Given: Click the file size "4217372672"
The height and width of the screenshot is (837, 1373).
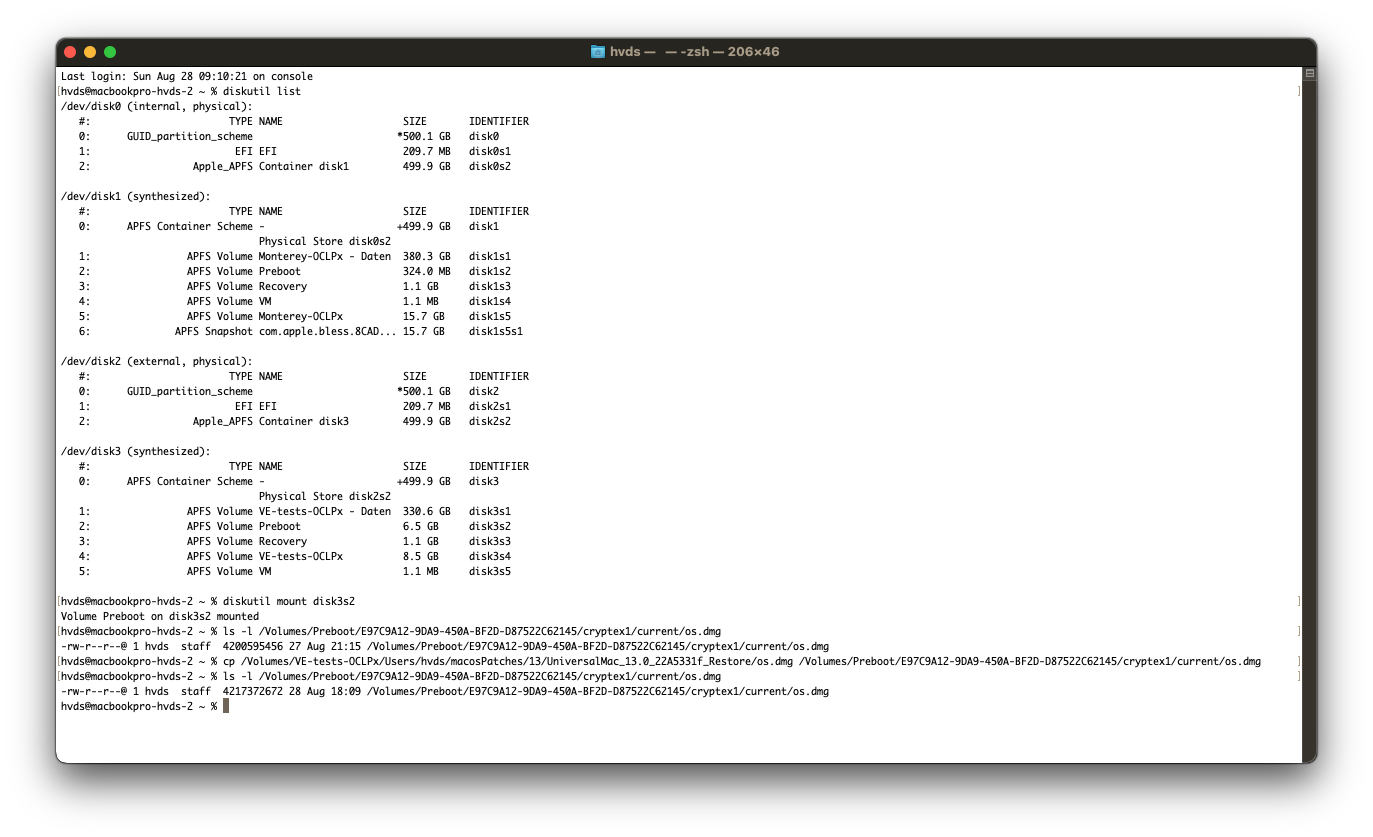Looking at the screenshot, I should click(253, 691).
